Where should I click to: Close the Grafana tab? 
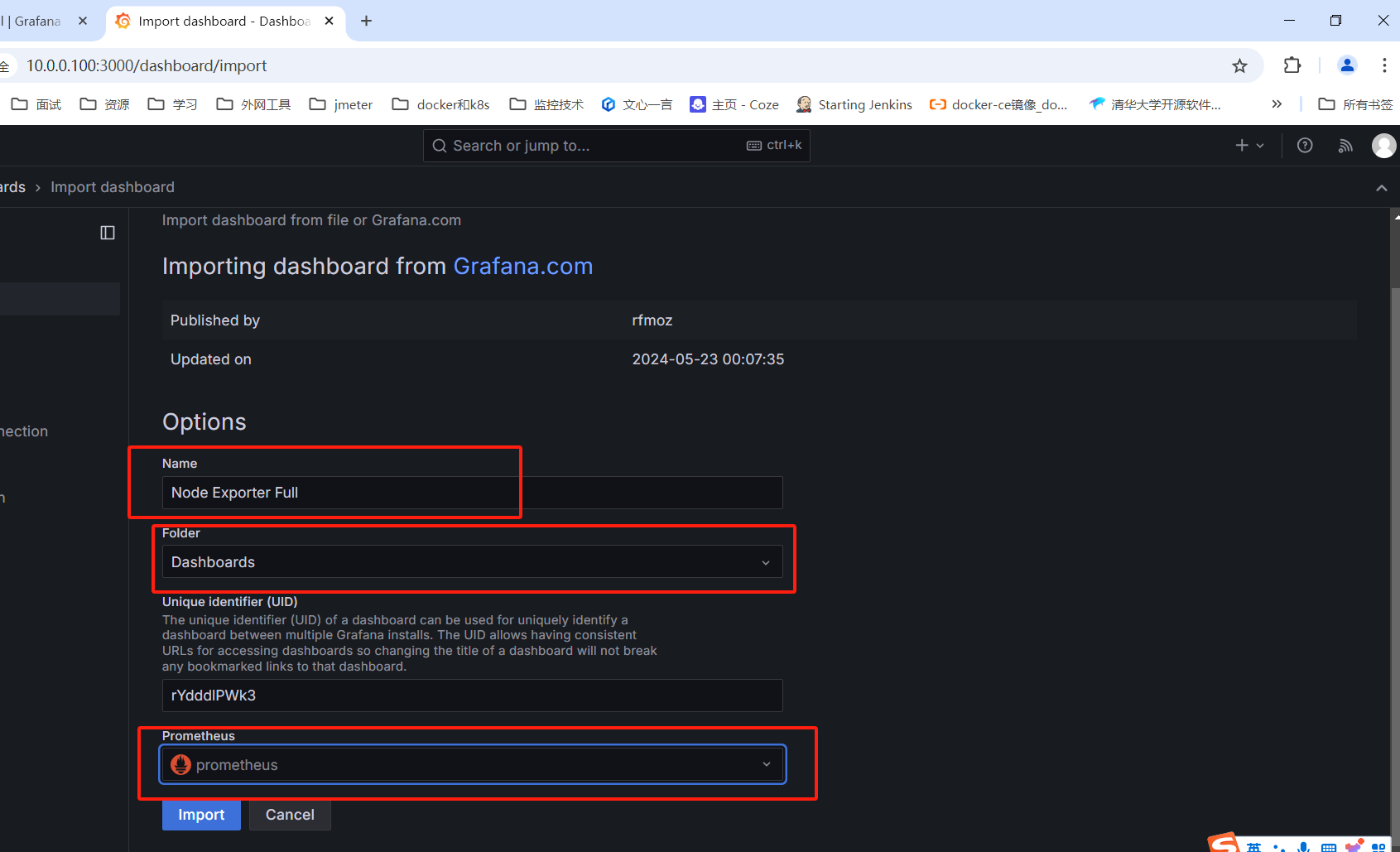point(83,21)
